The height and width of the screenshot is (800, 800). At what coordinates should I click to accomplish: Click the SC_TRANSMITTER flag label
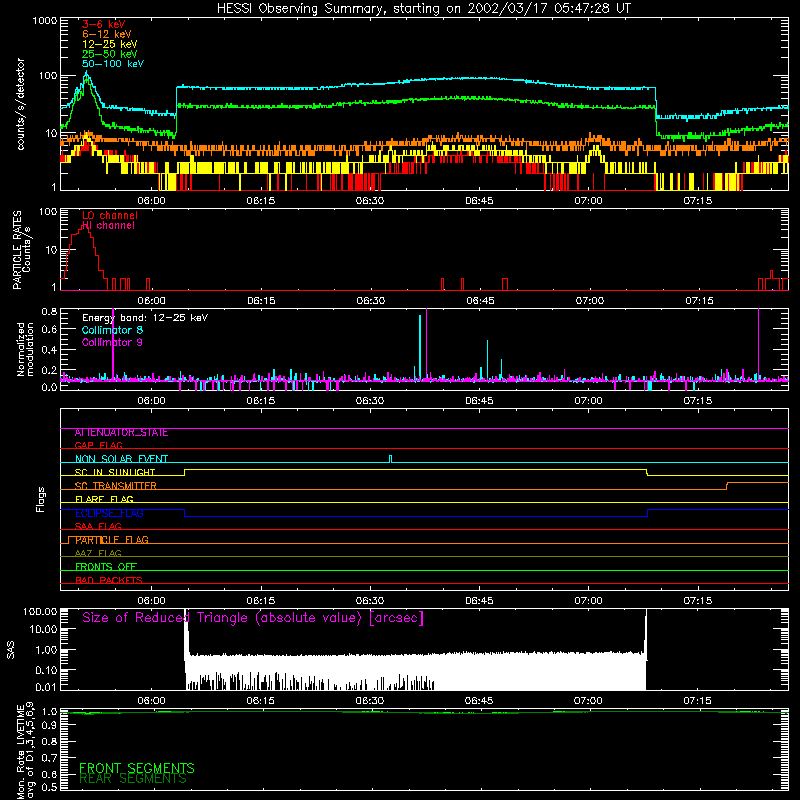[x=115, y=486]
